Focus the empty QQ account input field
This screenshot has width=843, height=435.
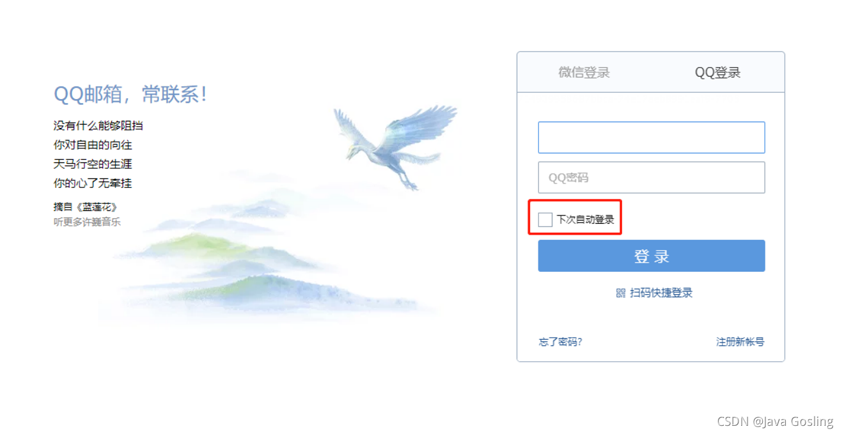point(651,137)
